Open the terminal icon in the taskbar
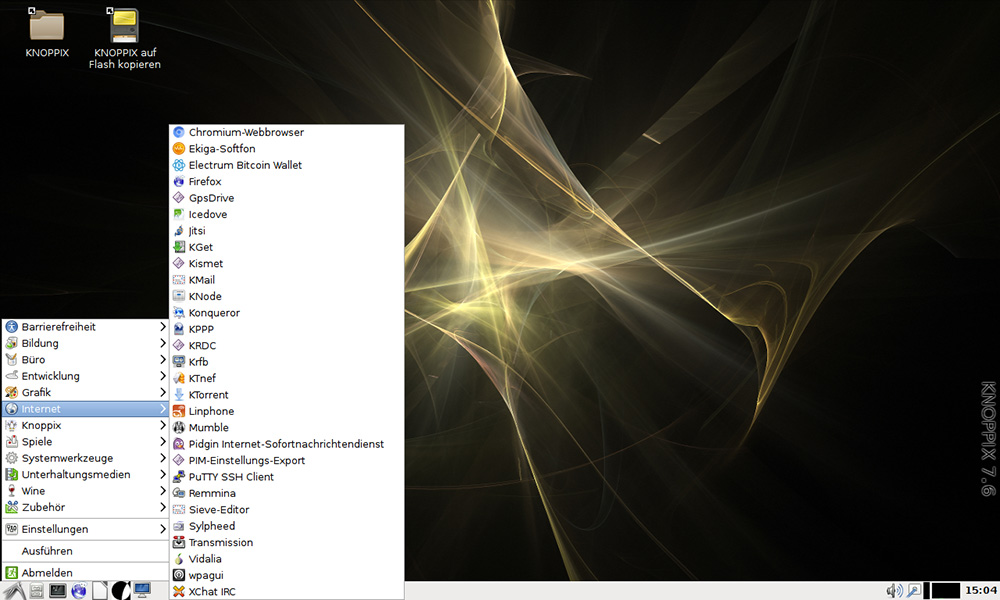The width and height of the screenshot is (1000, 600). (x=58, y=591)
